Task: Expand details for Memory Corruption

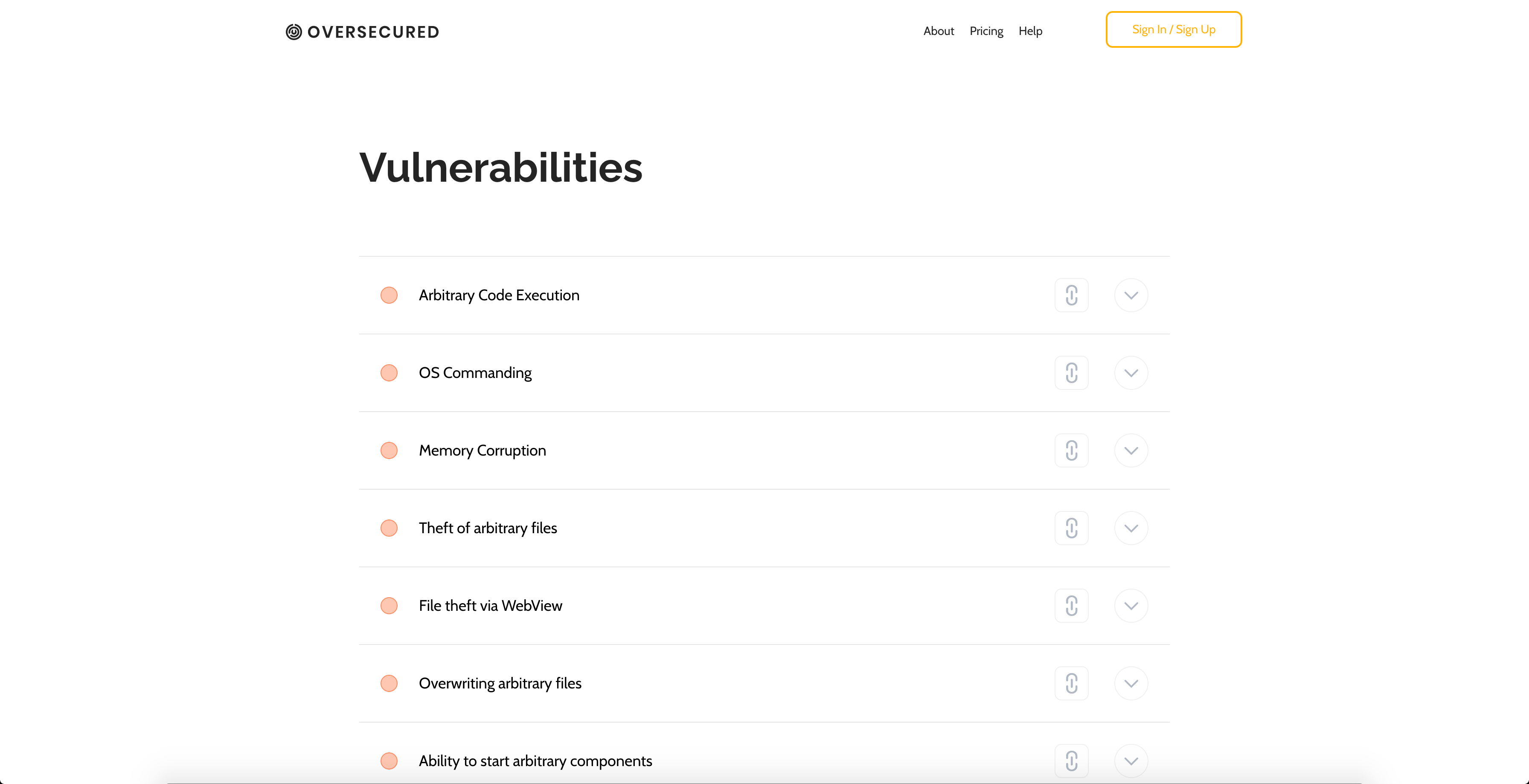Action: (1131, 450)
